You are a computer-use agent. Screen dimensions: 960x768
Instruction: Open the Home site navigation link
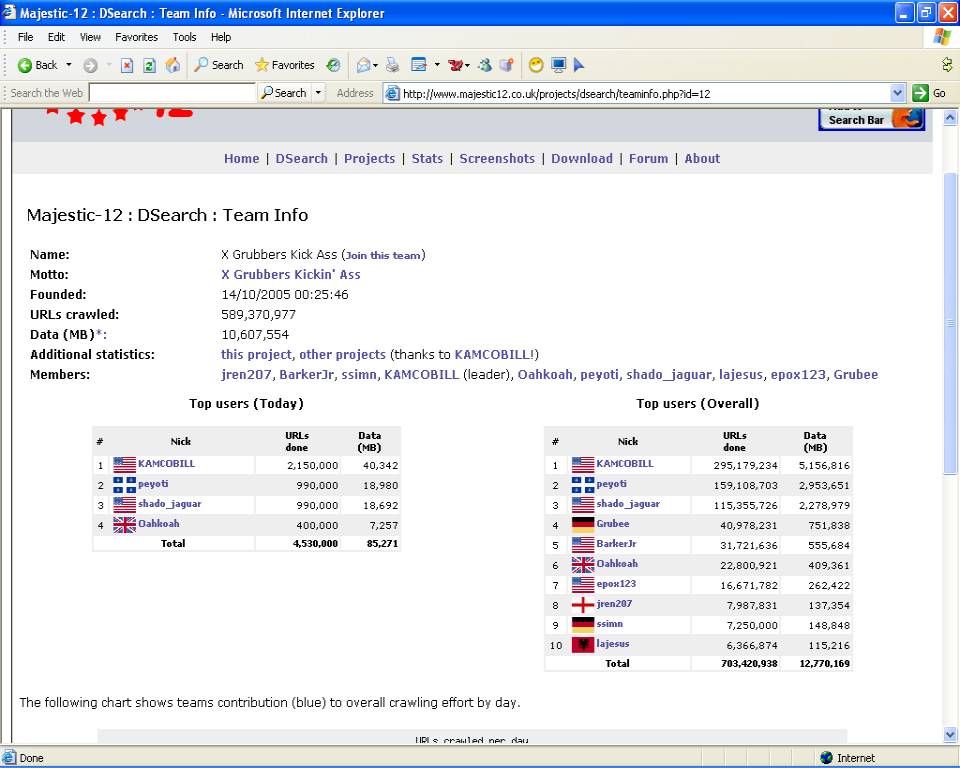point(241,159)
